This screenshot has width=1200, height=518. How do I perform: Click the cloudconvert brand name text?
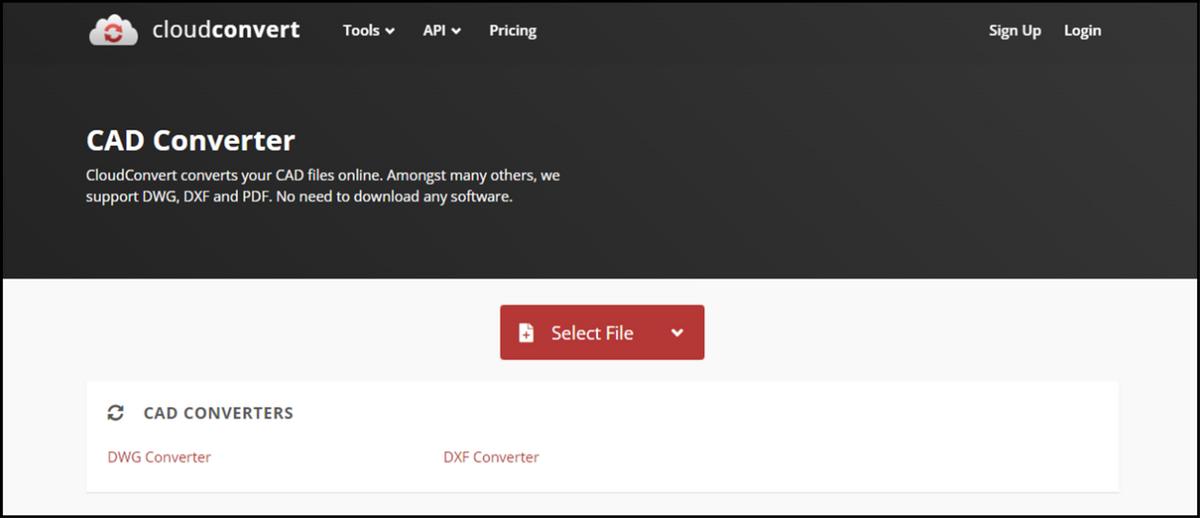tap(225, 30)
